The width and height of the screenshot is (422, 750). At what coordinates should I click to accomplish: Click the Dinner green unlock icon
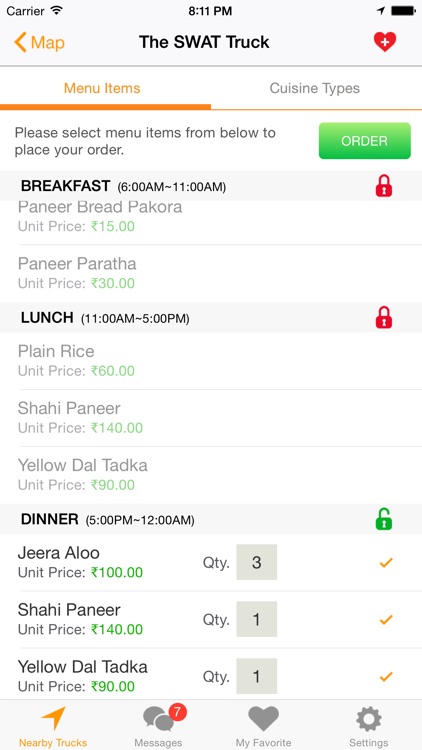tap(384, 519)
